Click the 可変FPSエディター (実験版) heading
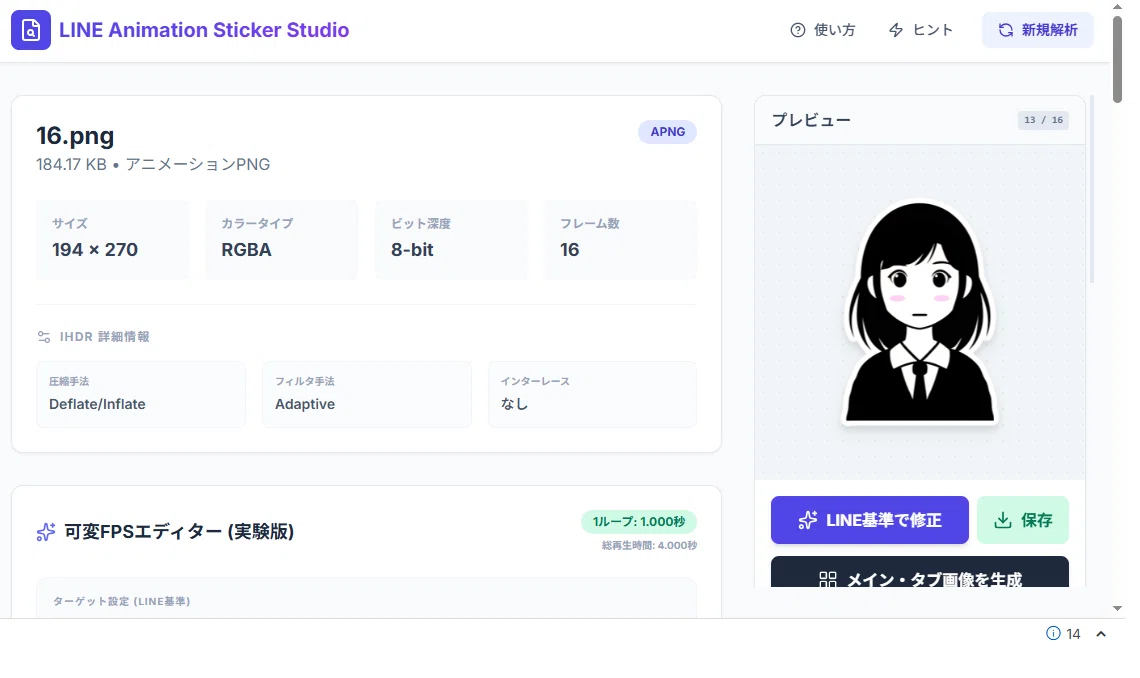The image size is (1140, 678). click(x=179, y=531)
